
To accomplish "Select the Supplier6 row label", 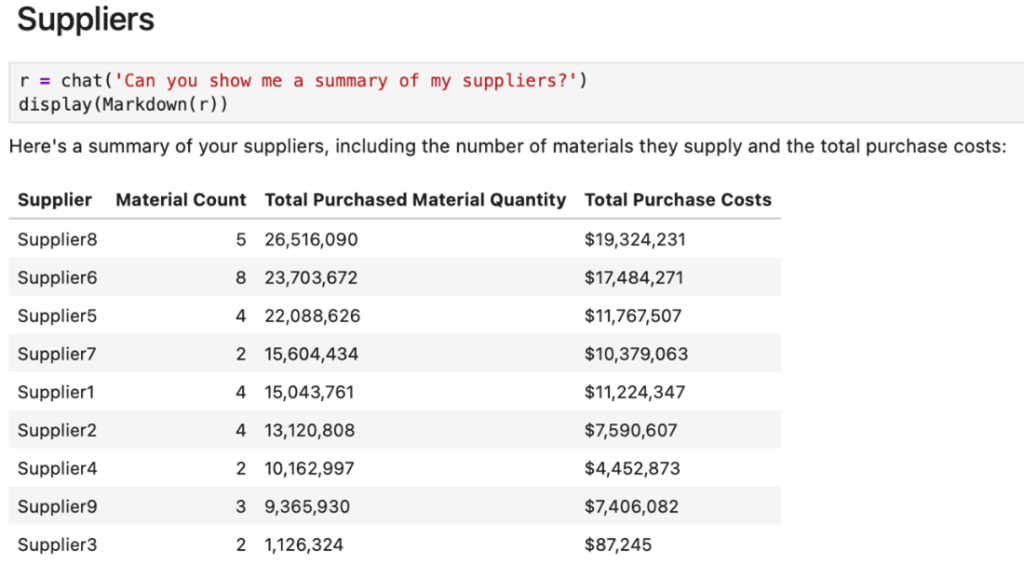I will coord(57,278).
